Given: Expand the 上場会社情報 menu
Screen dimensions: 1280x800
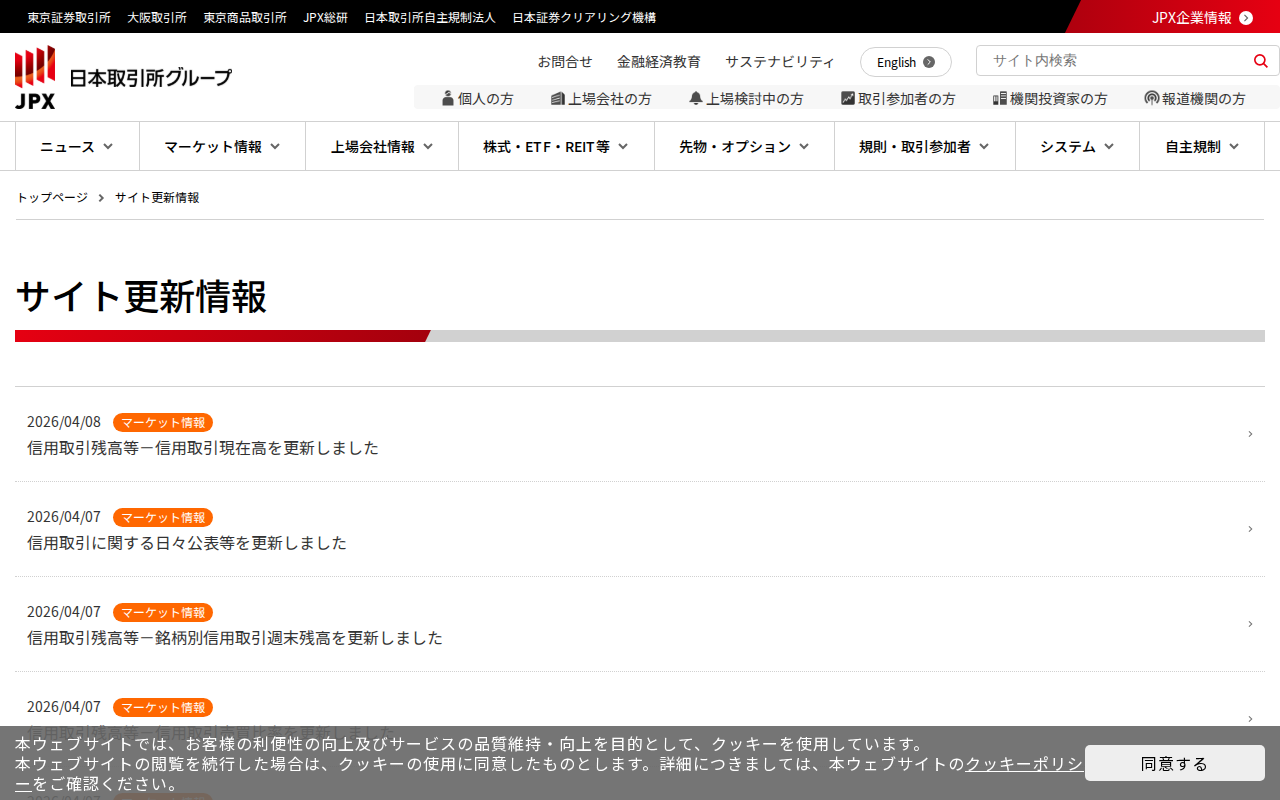Looking at the screenshot, I should 382,147.
